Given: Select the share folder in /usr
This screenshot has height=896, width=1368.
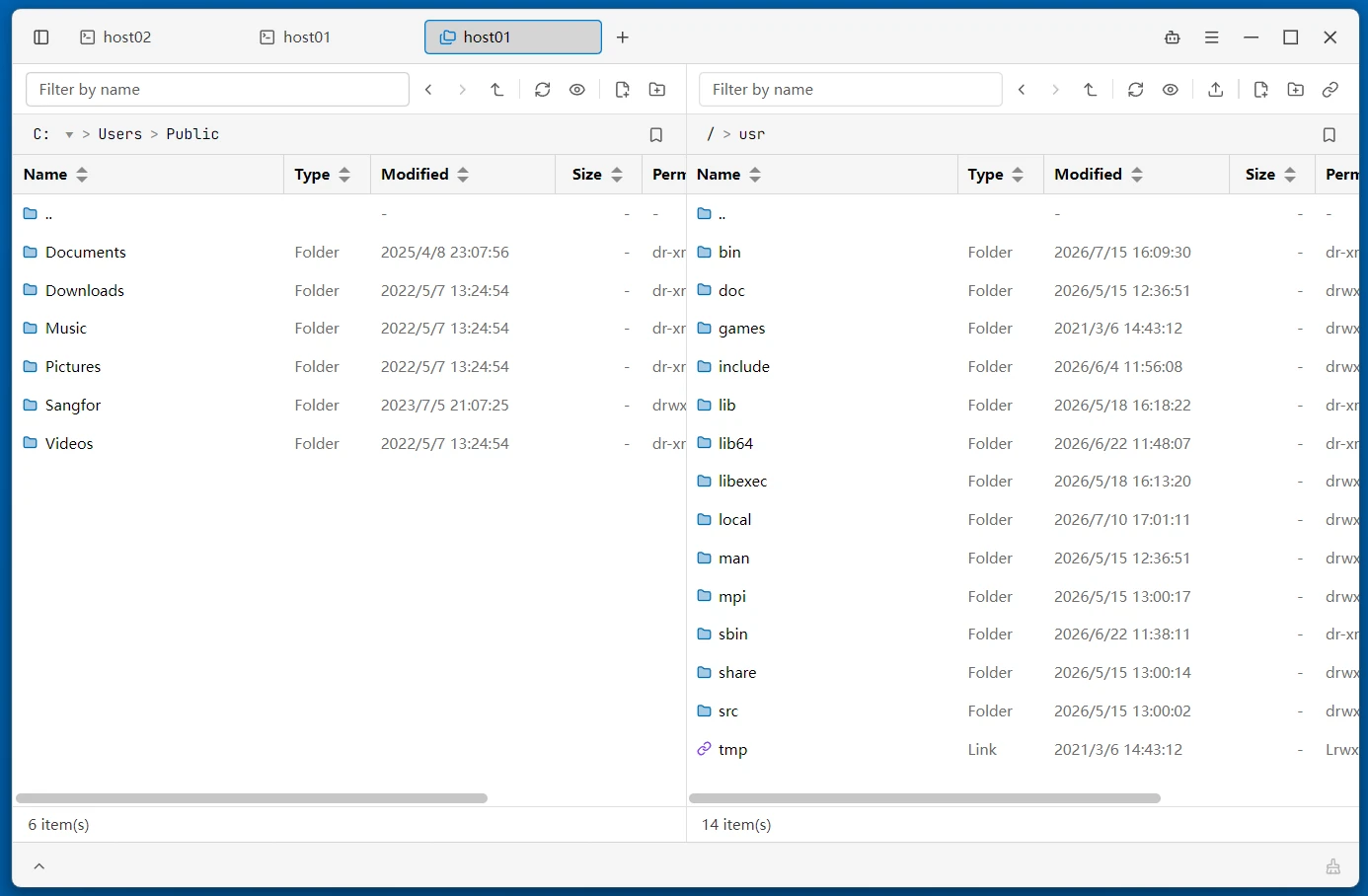Looking at the screenshot, I should point(1024,673).
